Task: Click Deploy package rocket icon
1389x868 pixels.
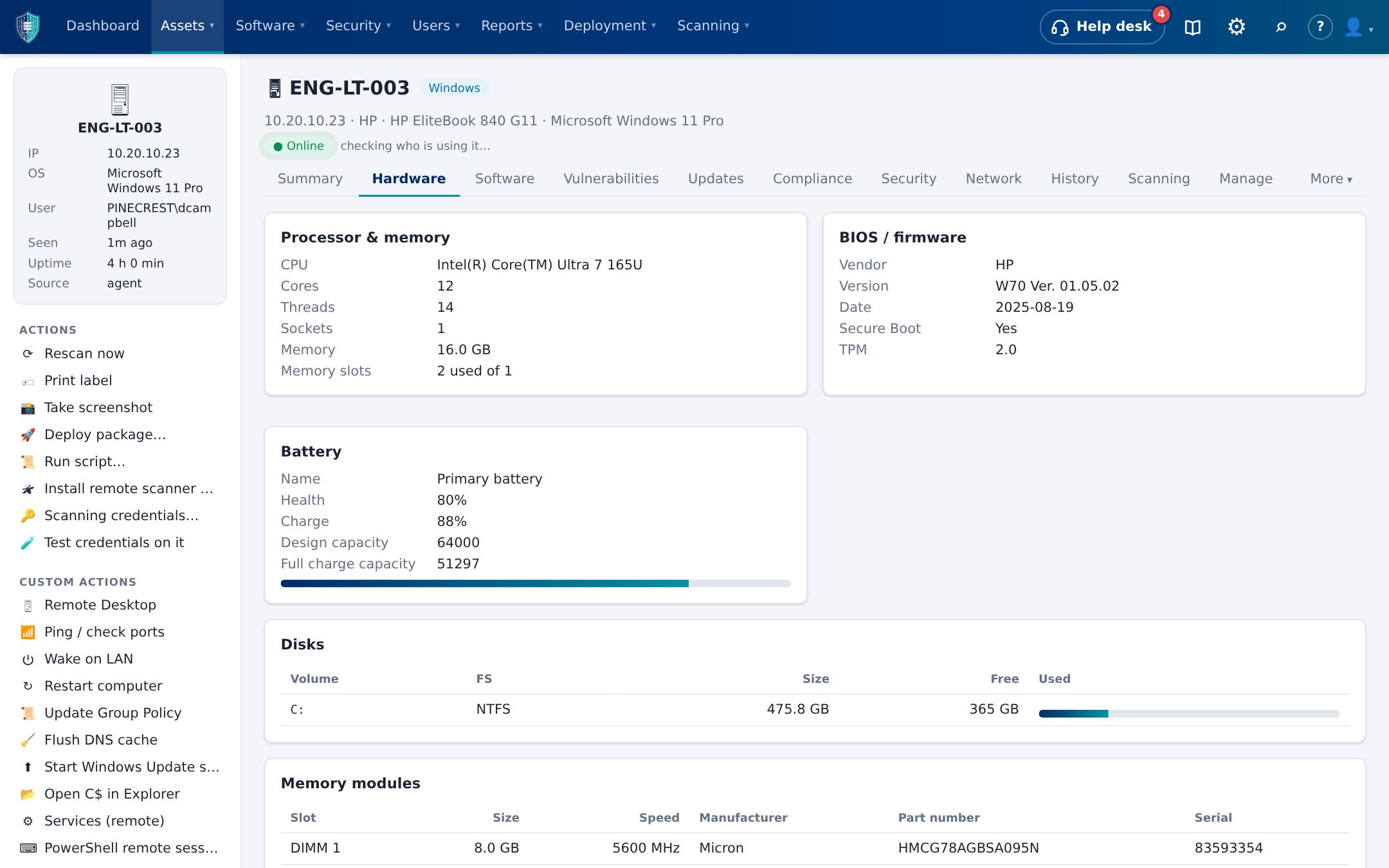Action: tap(28, 435)
